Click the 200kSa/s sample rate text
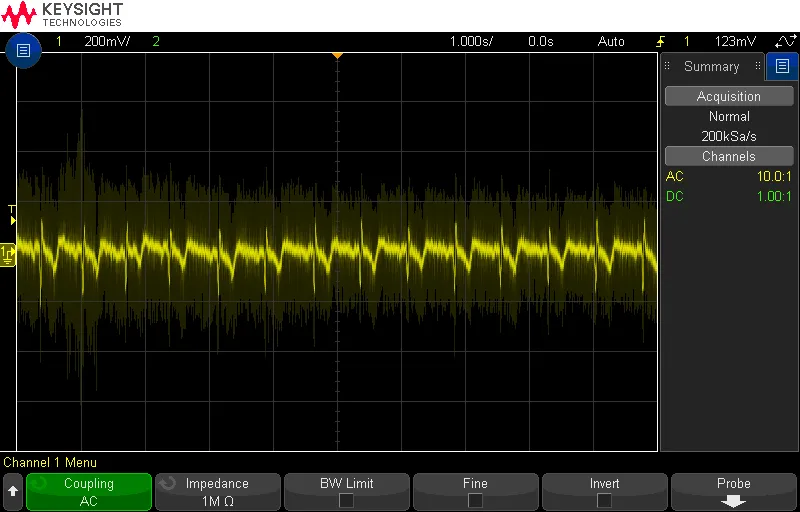This screenshot has height=512, width=800. click(x=729, y=136)
